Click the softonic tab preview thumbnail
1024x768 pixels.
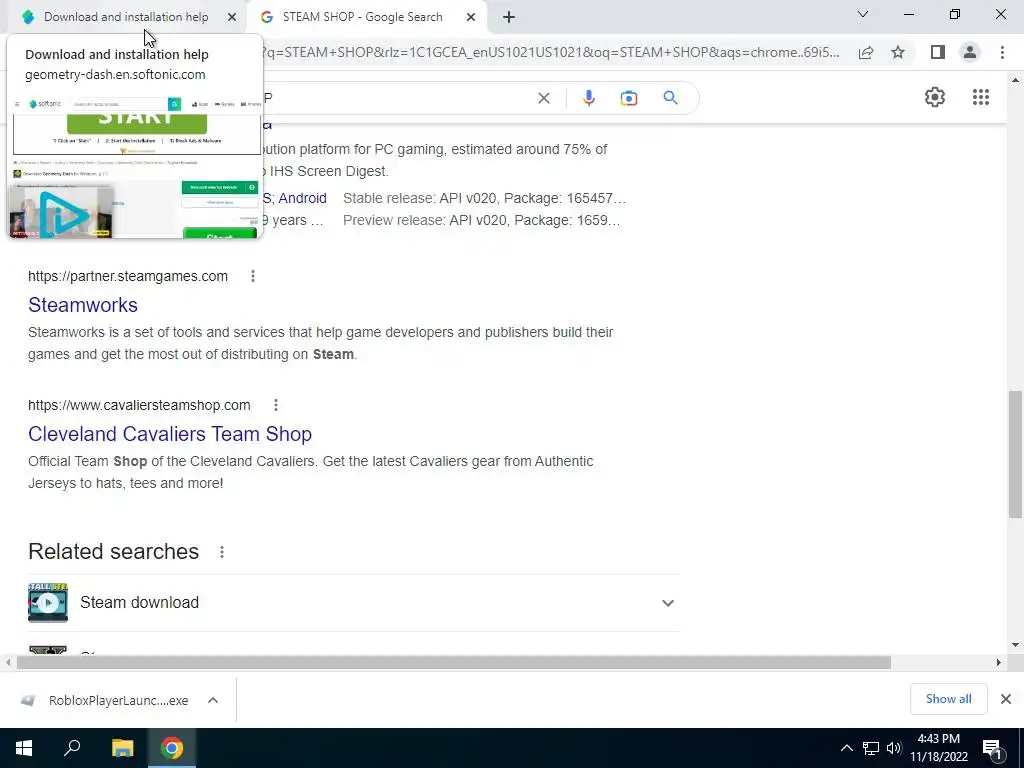[x=136, y=167]
